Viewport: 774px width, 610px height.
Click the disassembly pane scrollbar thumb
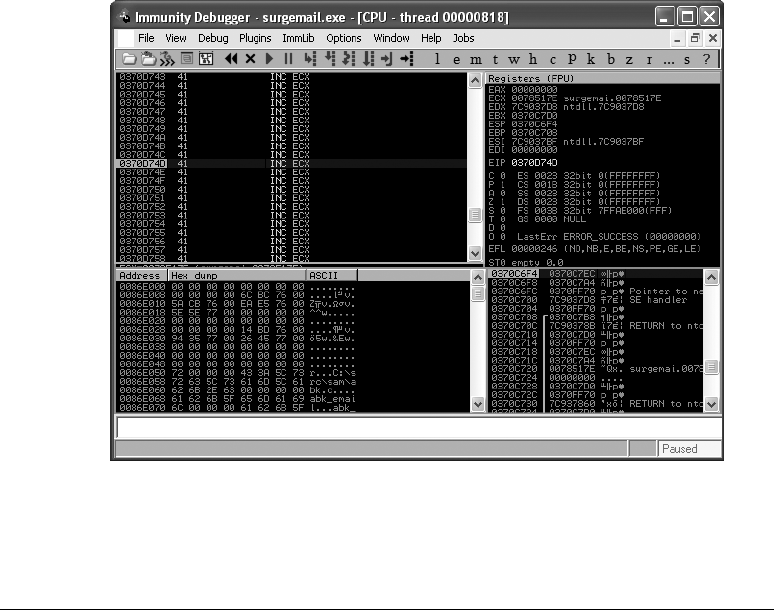click(475, 215)
